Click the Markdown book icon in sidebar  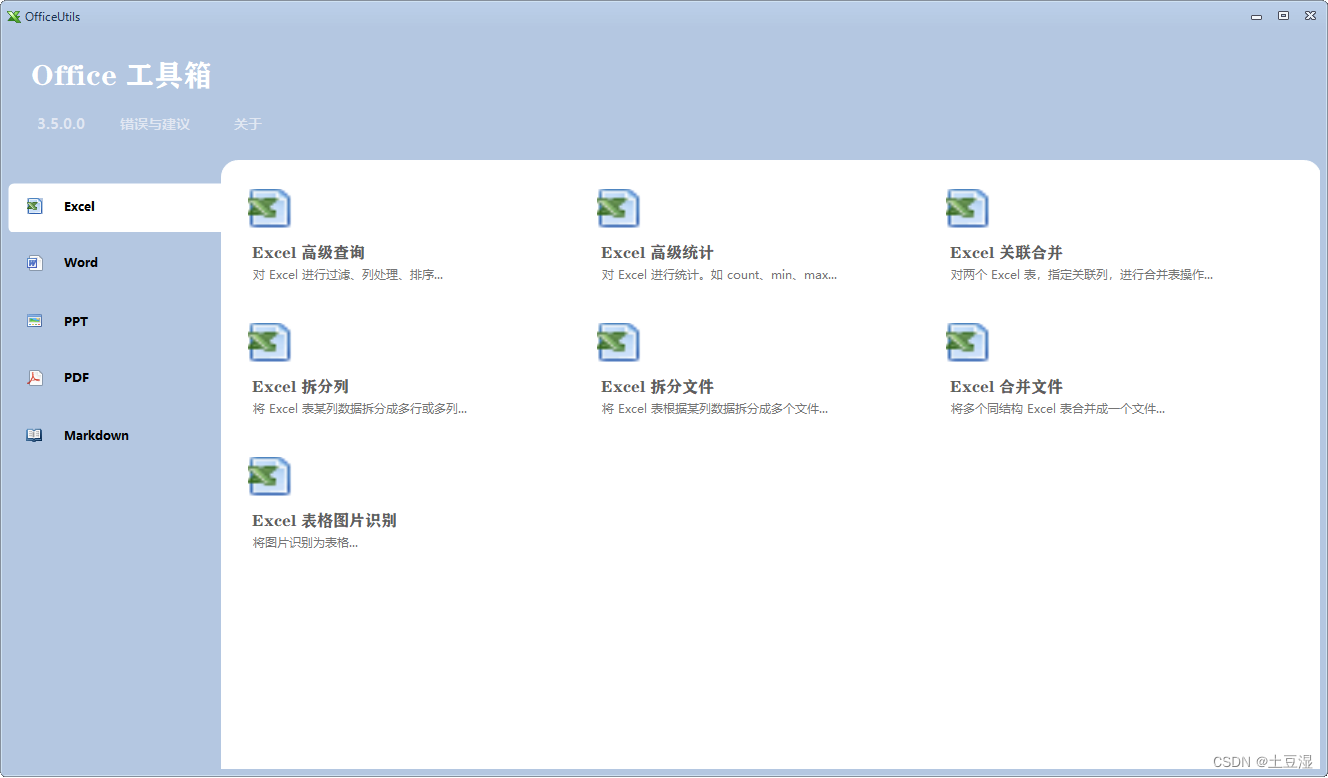pyautogui.click(x=34, y=435)
